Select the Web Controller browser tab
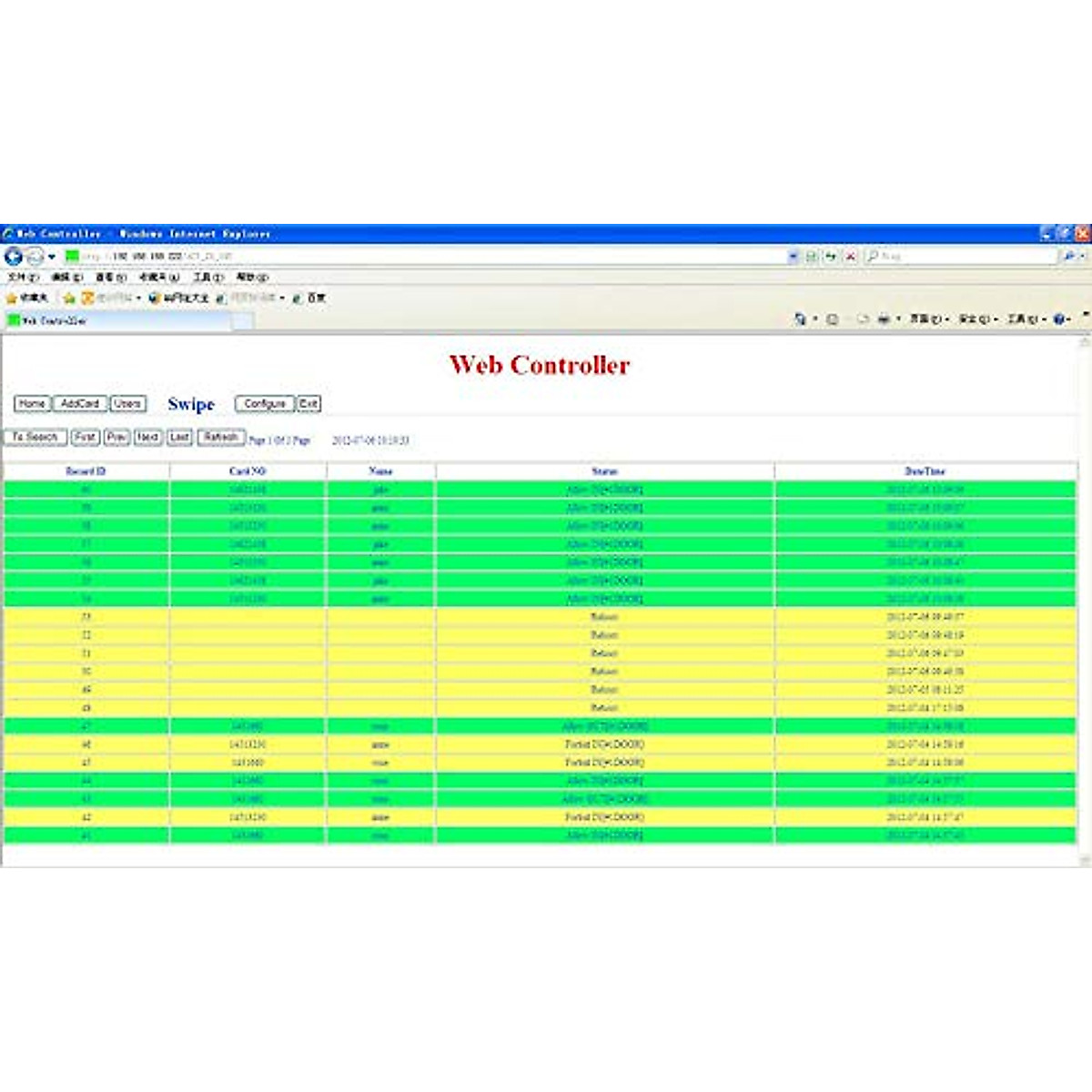Screen dimensions: 1092x1092 point(55,320)
